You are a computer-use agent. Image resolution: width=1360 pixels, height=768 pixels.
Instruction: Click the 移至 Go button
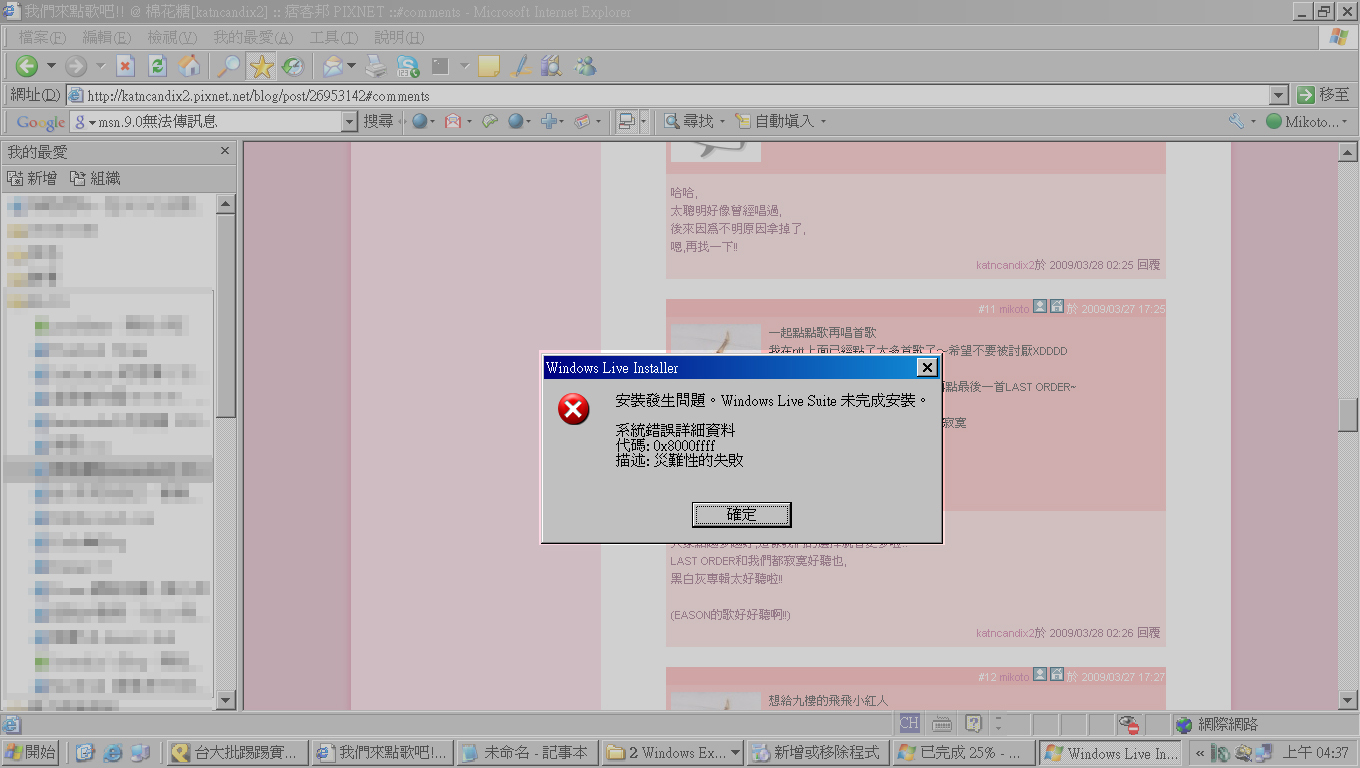click(x=1323, y=95)
